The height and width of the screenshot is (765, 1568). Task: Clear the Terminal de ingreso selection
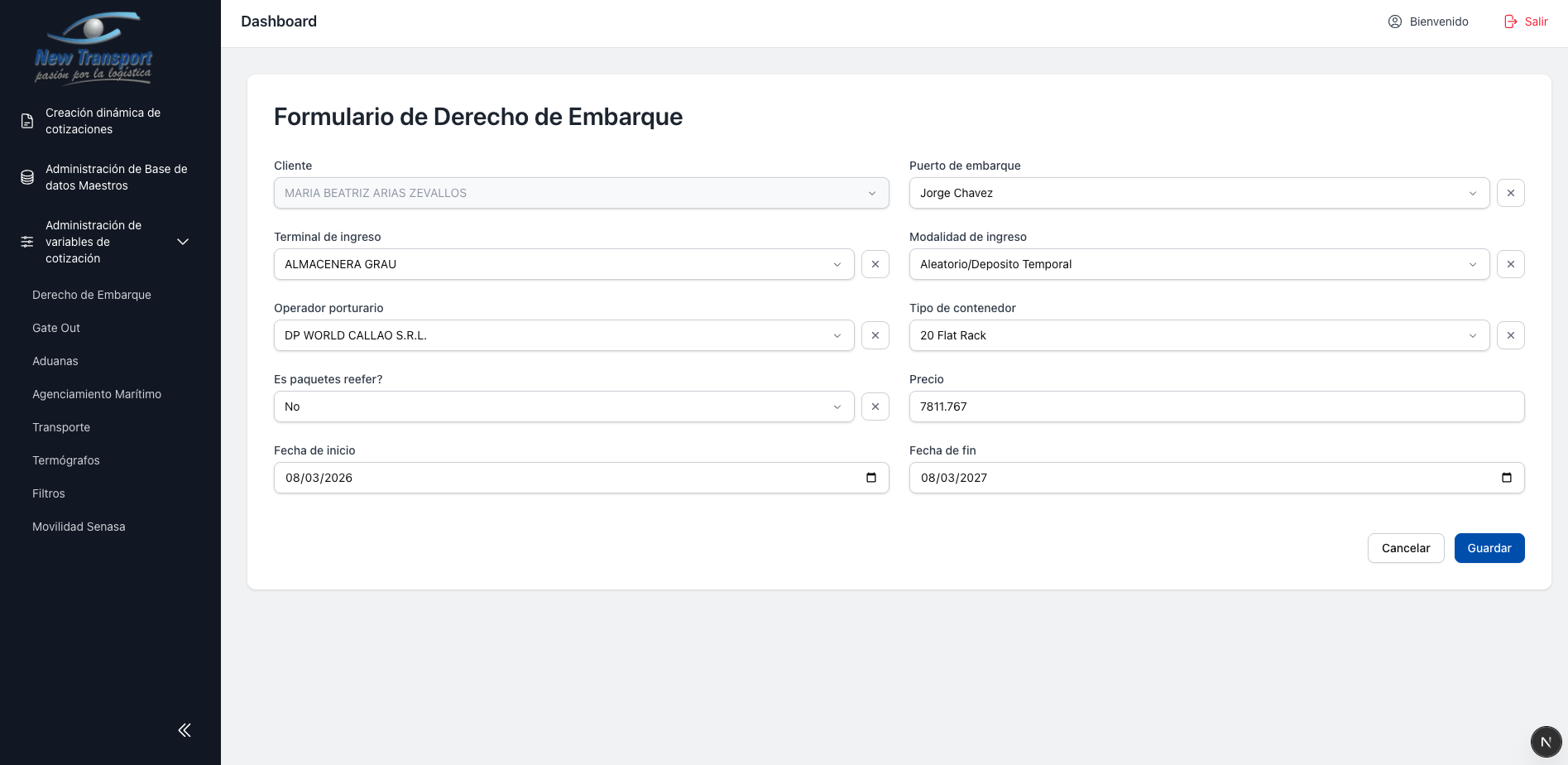pos(875,264)
